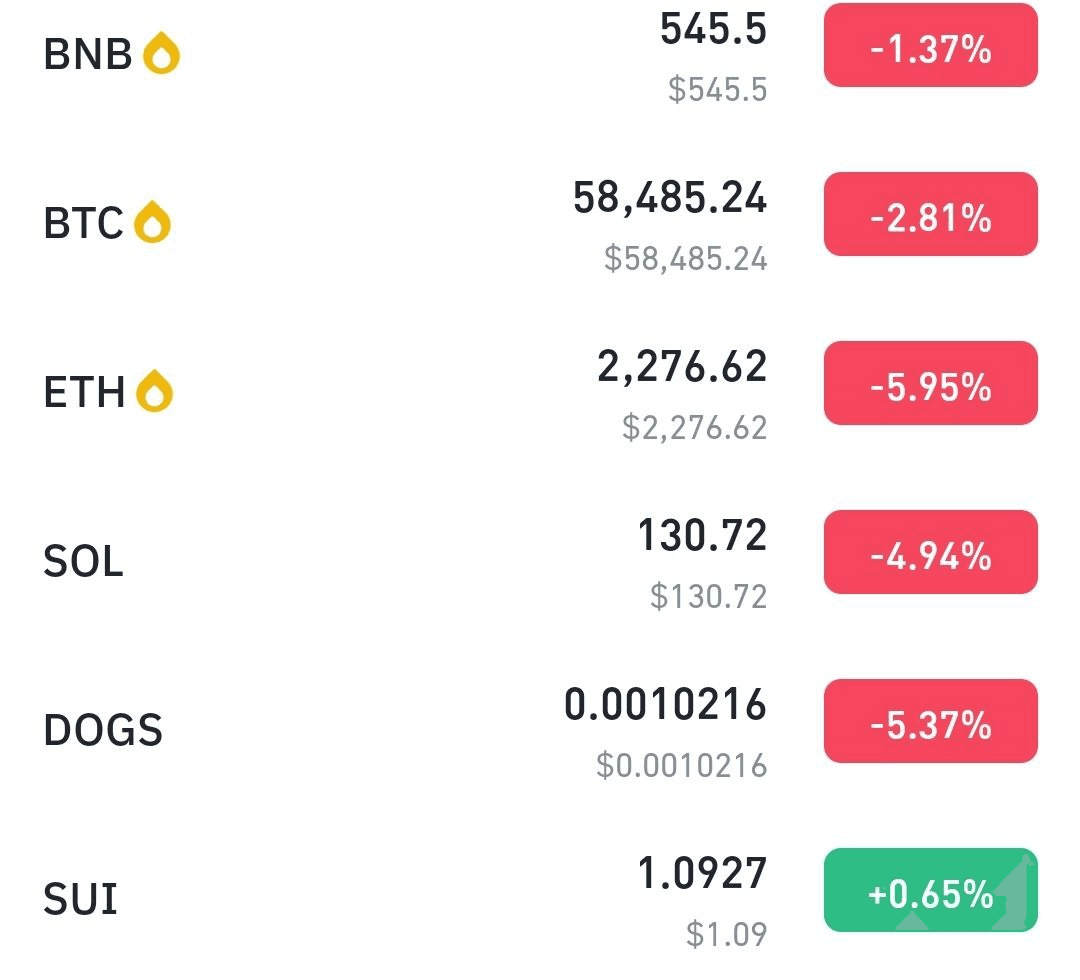Viewport: 1080px width, 980px height.
Task: Click the -1.37% change badge
Action: coord(931,45)
